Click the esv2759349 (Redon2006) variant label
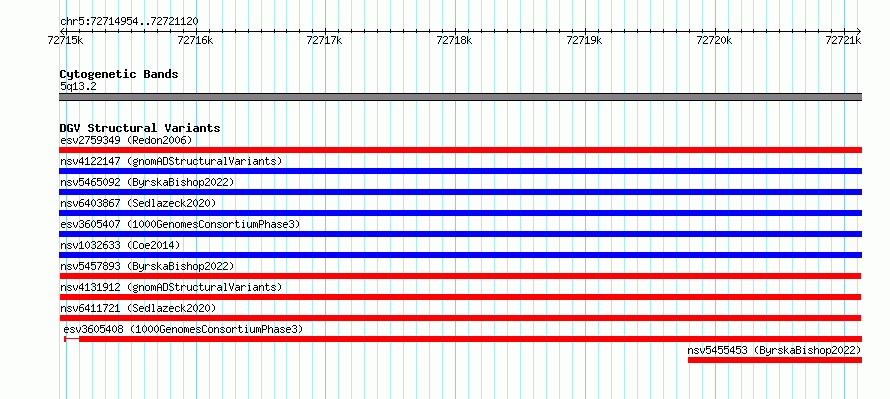The image size is (890, 399). click(x=126, y=140)
